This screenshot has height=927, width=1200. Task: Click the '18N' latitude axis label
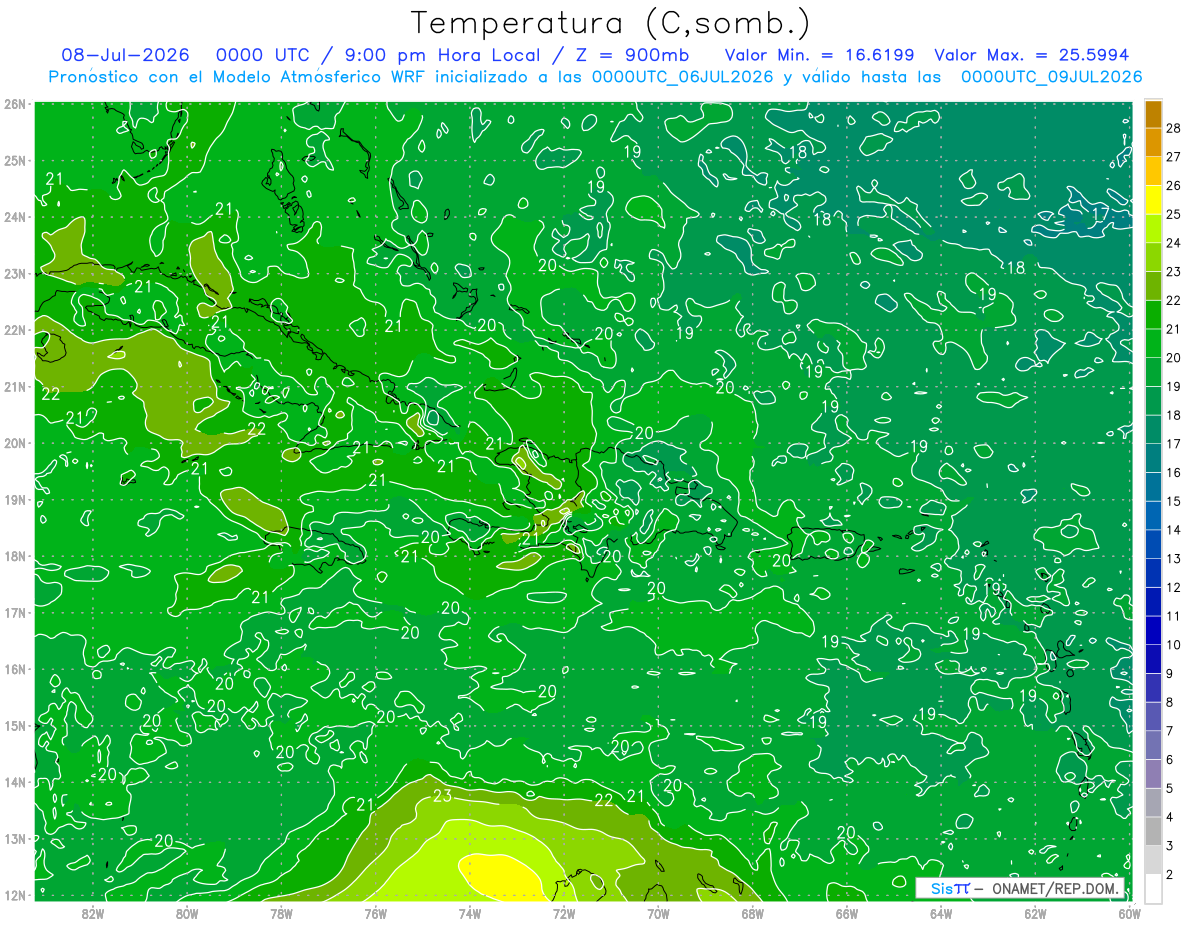(17, 556)
